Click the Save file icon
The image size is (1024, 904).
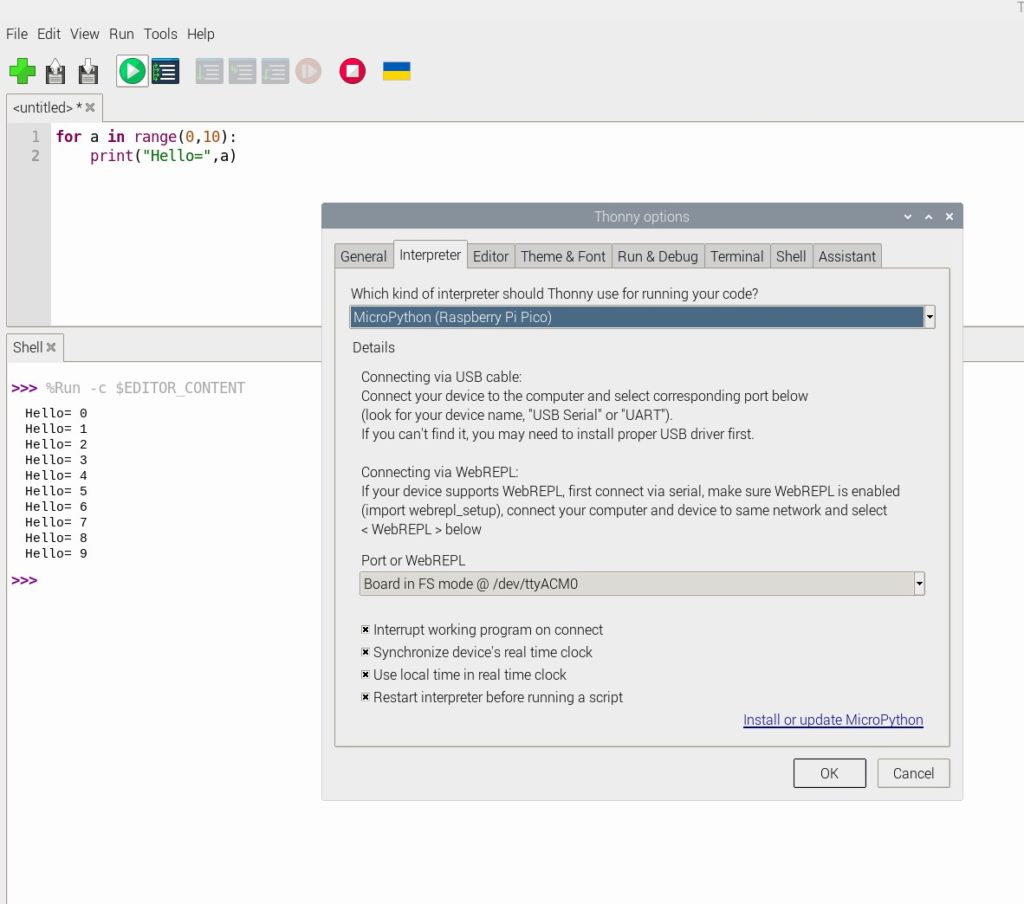(x=88, y=71)
